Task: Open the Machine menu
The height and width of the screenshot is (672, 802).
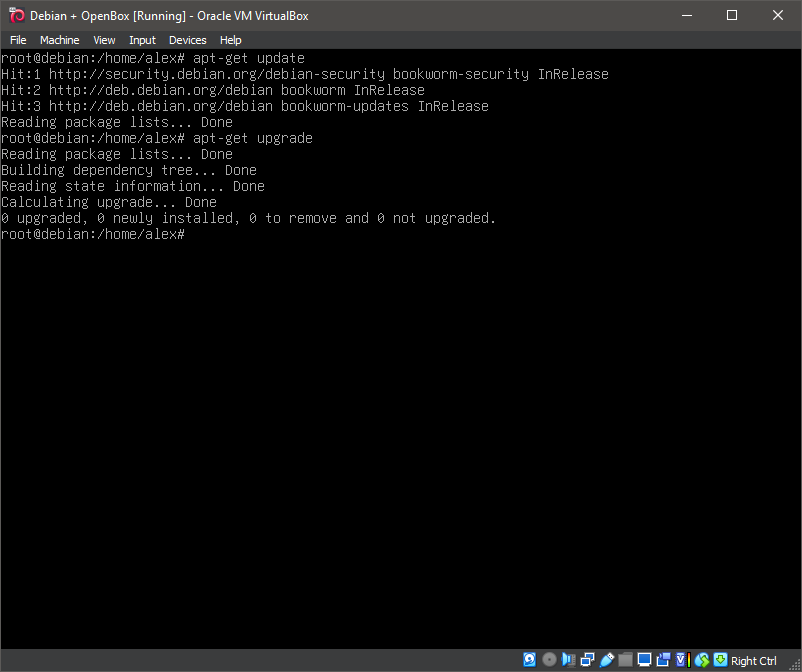Action: 59,40
